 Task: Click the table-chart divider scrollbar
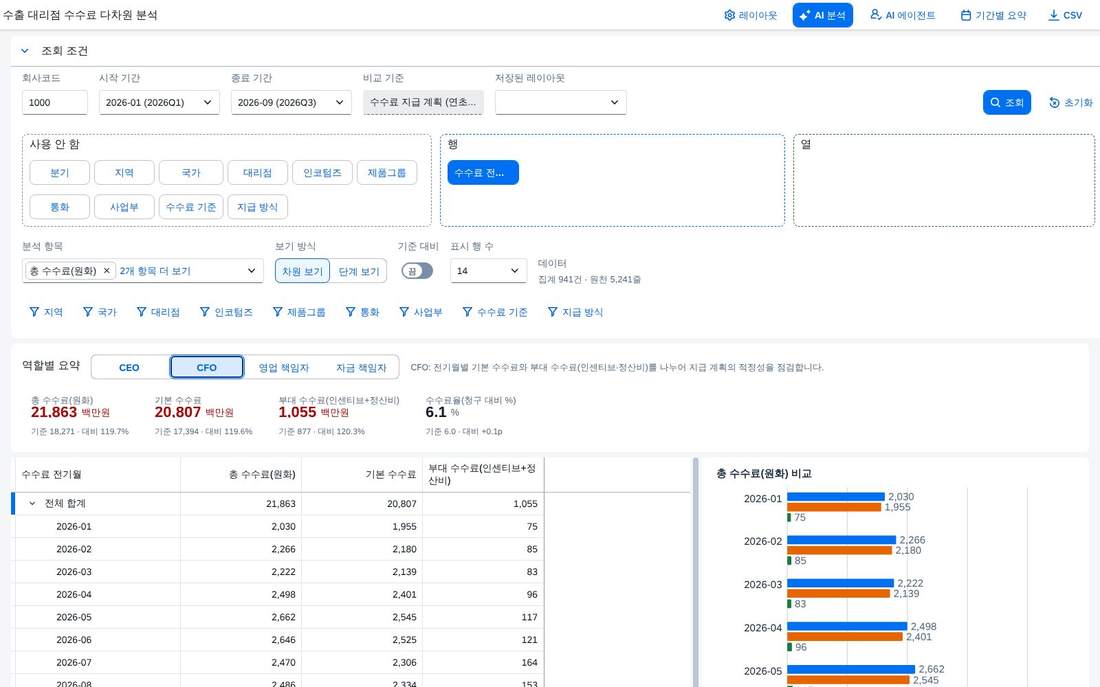pyautogui.click(x=695, y=572)
